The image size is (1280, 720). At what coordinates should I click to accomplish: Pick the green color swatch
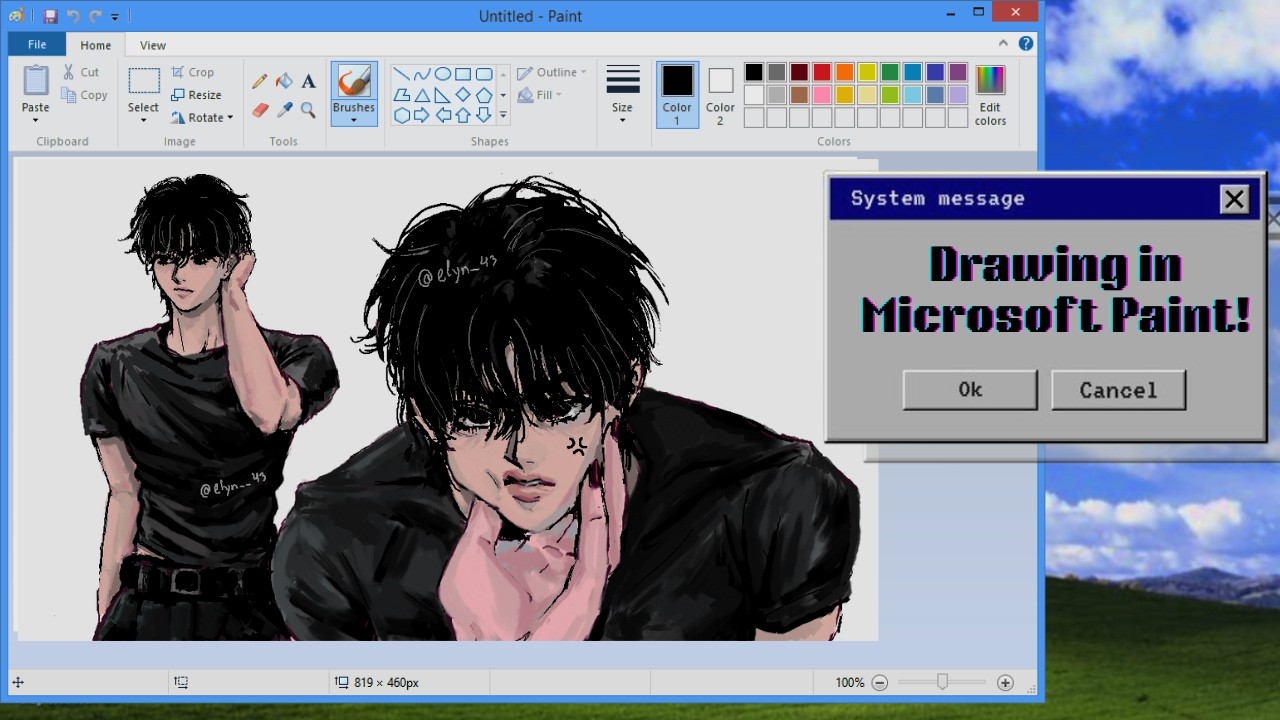[x=890, y=72]
